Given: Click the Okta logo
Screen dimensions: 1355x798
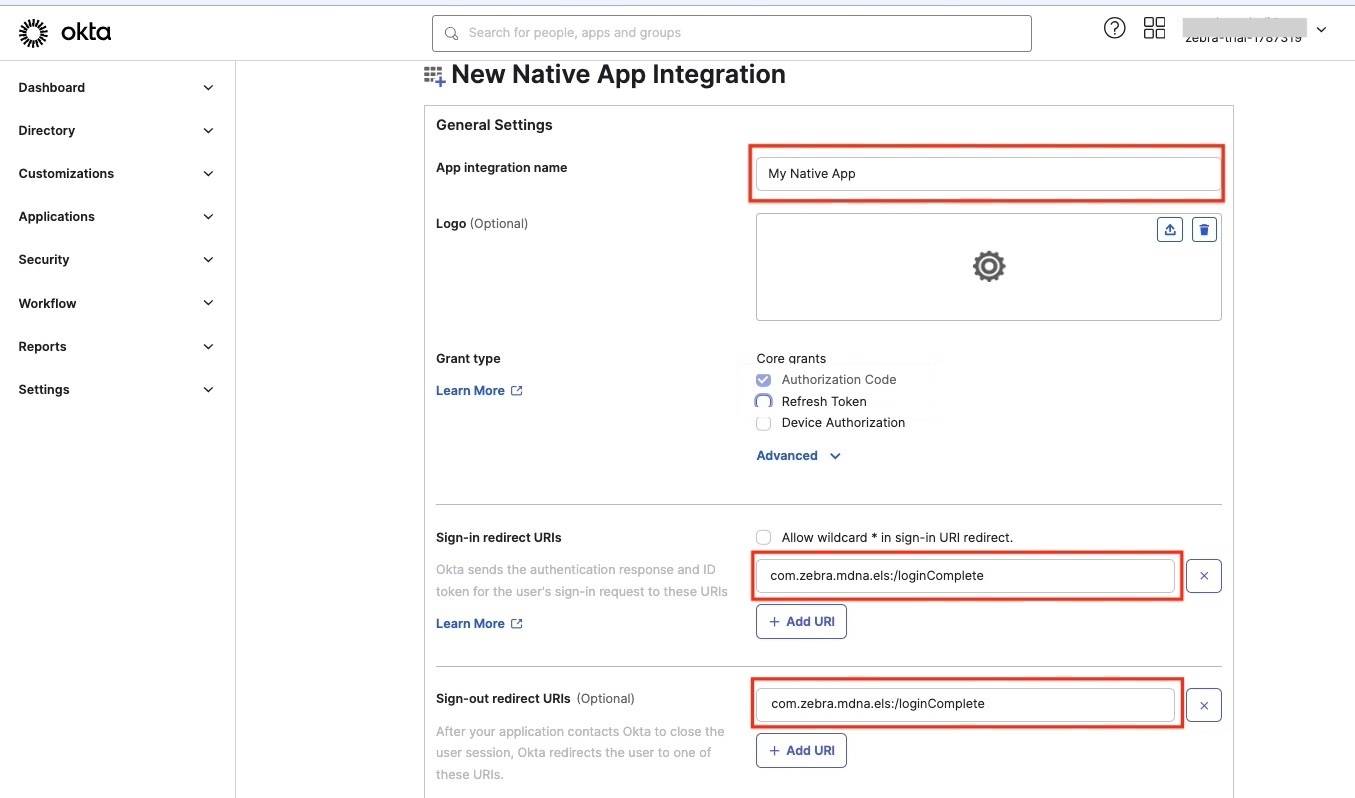Looking at the screenshot, I should tap(65, 33).
